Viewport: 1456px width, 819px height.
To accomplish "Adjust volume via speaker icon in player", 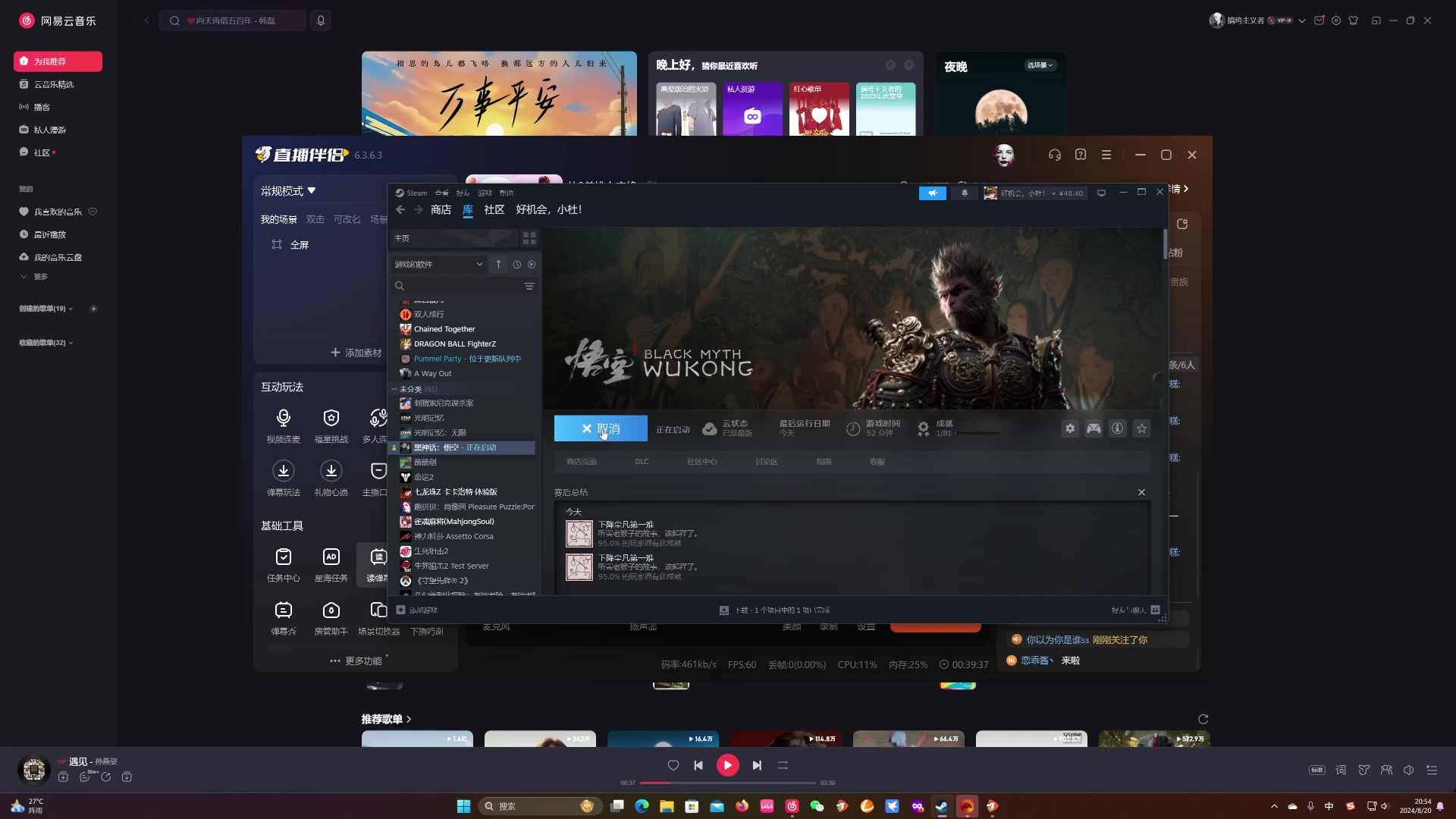I will click(x=1408, y=770).
